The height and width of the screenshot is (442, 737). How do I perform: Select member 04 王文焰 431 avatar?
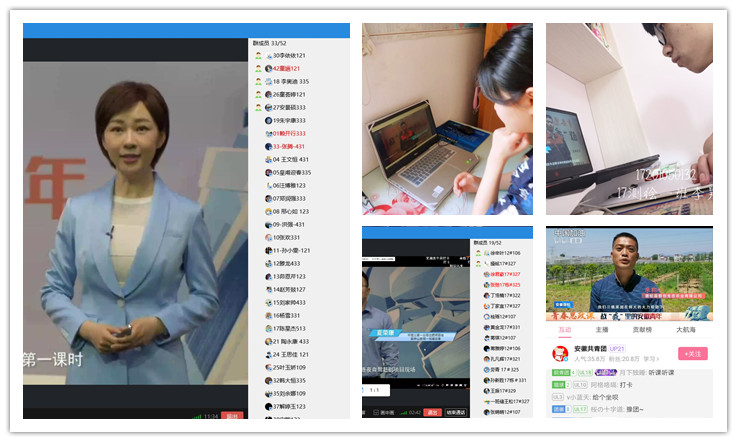click(x=269, y=159)
